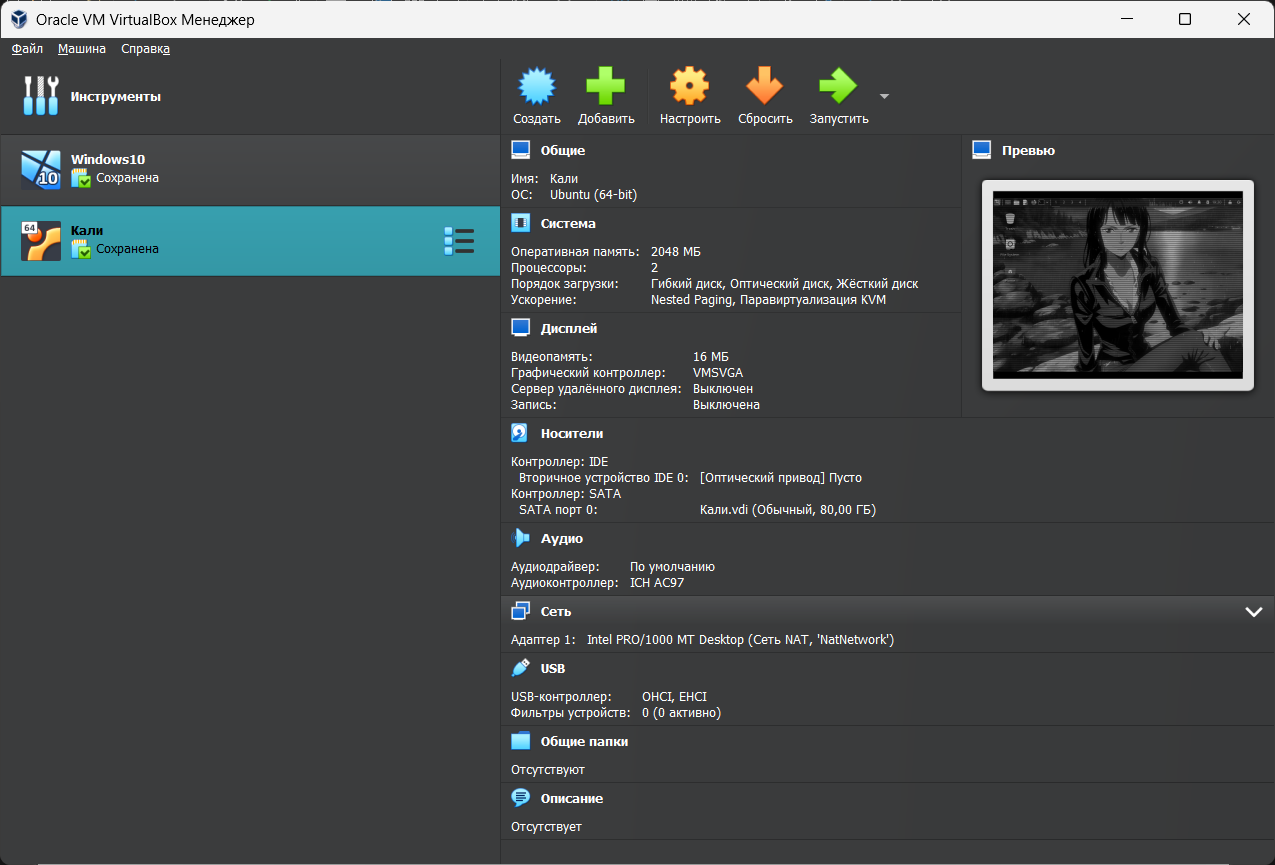Click the Сбросить orange arrow icon

tap(765, 87)
